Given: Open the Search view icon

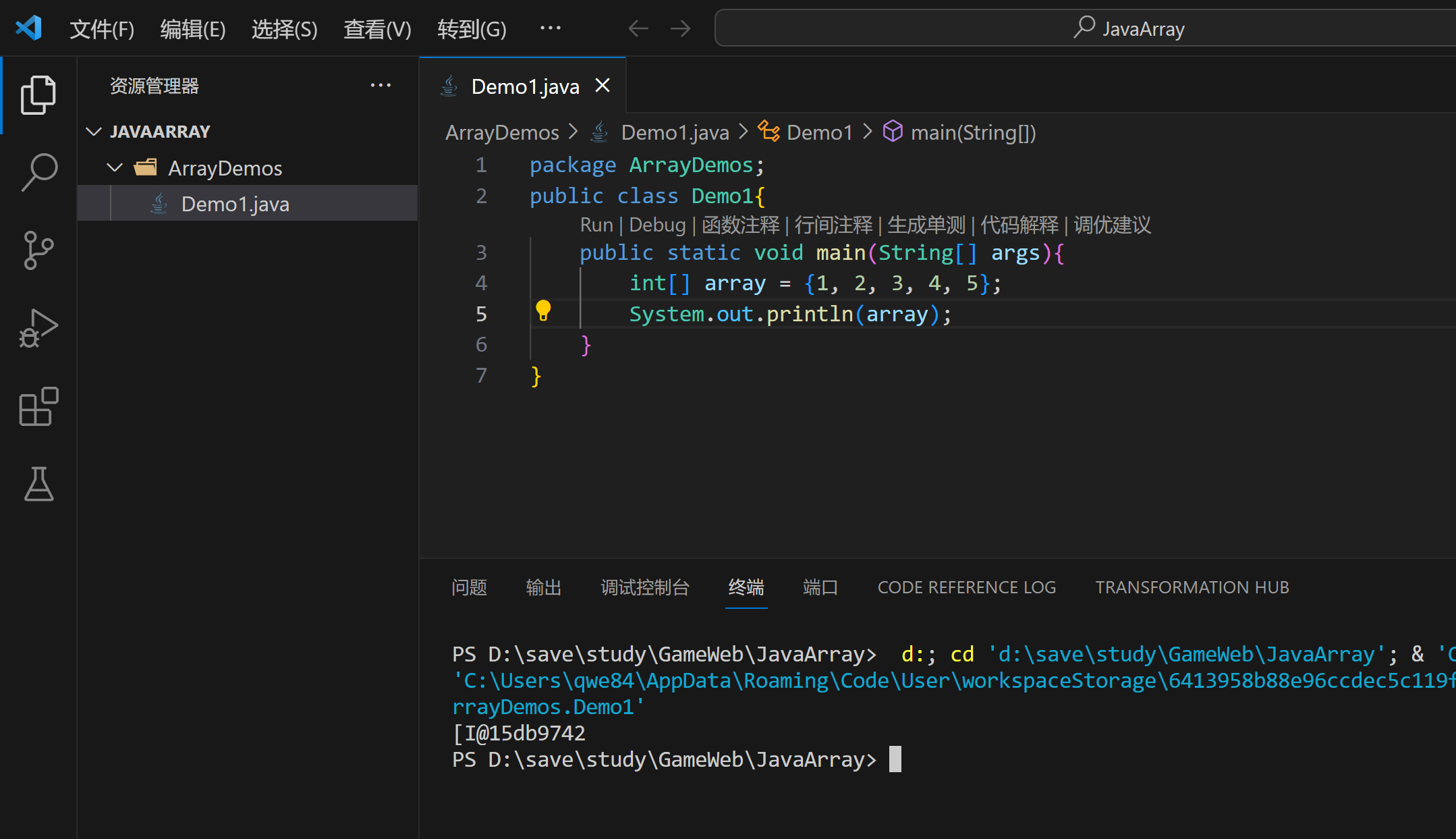Looking at the screenshot, I should (38, 172).
